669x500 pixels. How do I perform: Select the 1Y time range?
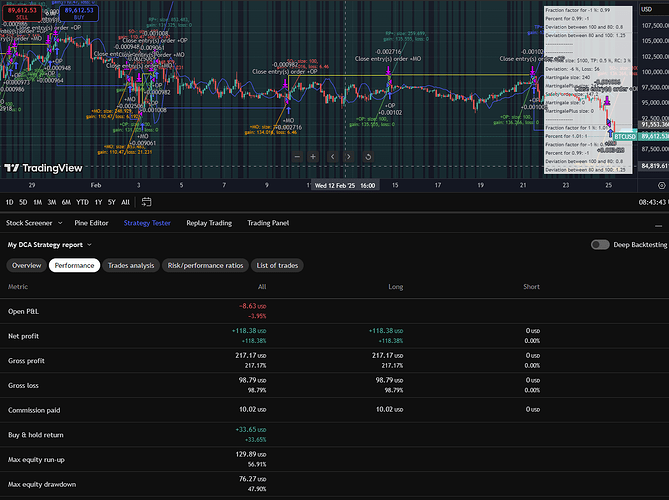point(98,202)
